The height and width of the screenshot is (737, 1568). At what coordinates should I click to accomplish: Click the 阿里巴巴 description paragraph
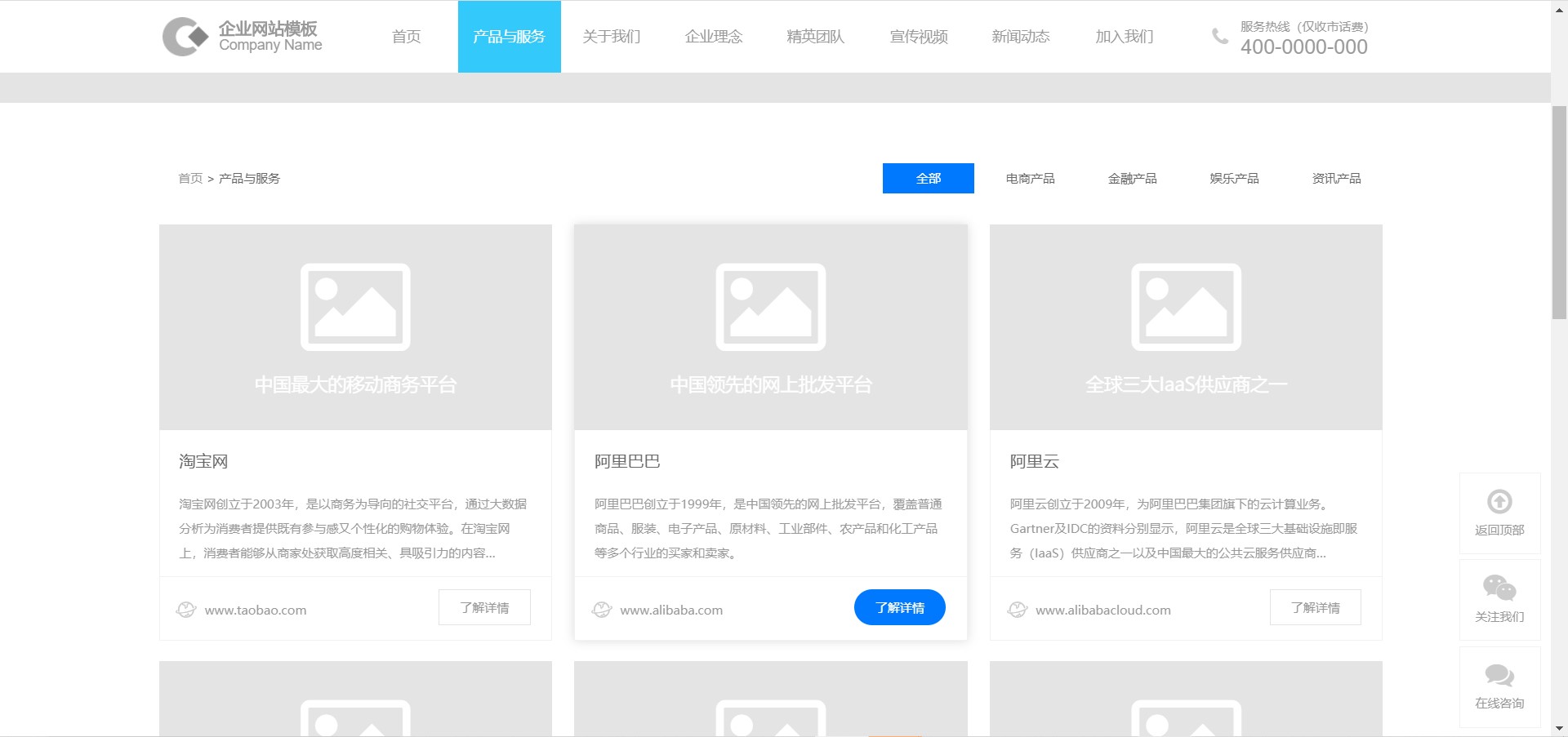[x=768, y=528]
